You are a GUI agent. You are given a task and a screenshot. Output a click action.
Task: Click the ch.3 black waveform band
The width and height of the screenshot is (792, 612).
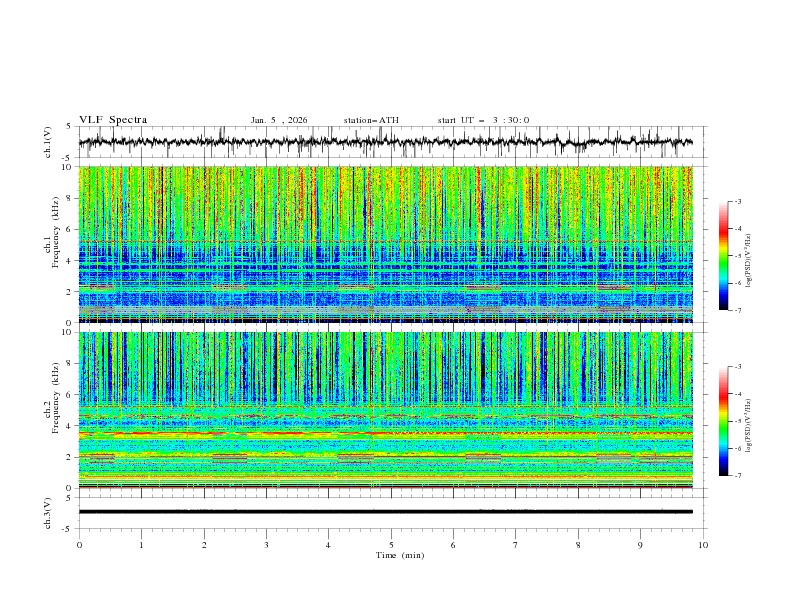tap(385, 512)
